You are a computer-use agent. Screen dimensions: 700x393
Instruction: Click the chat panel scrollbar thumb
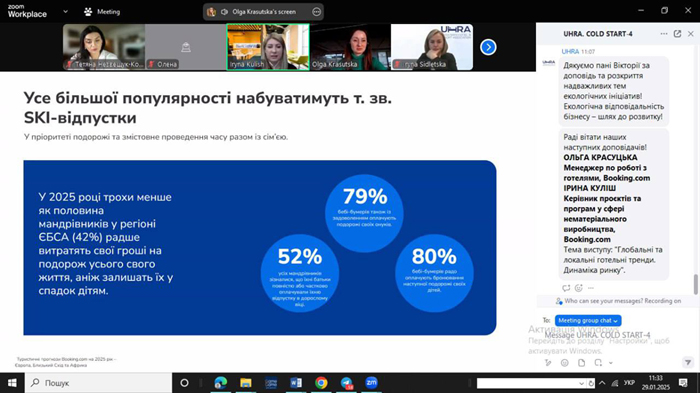tap(695, 284)
